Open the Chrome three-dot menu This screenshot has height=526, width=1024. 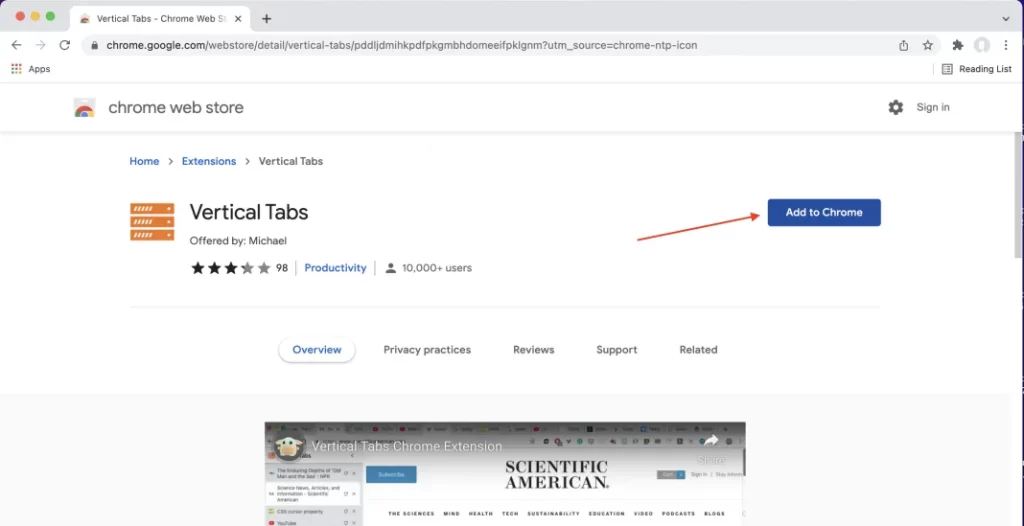[1006, 45]
